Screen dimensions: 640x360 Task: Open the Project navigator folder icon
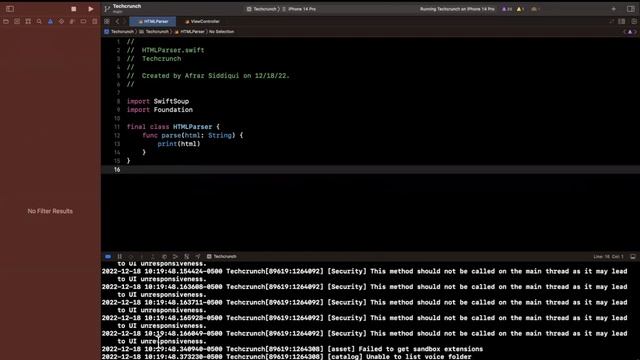tap(6, 21)
